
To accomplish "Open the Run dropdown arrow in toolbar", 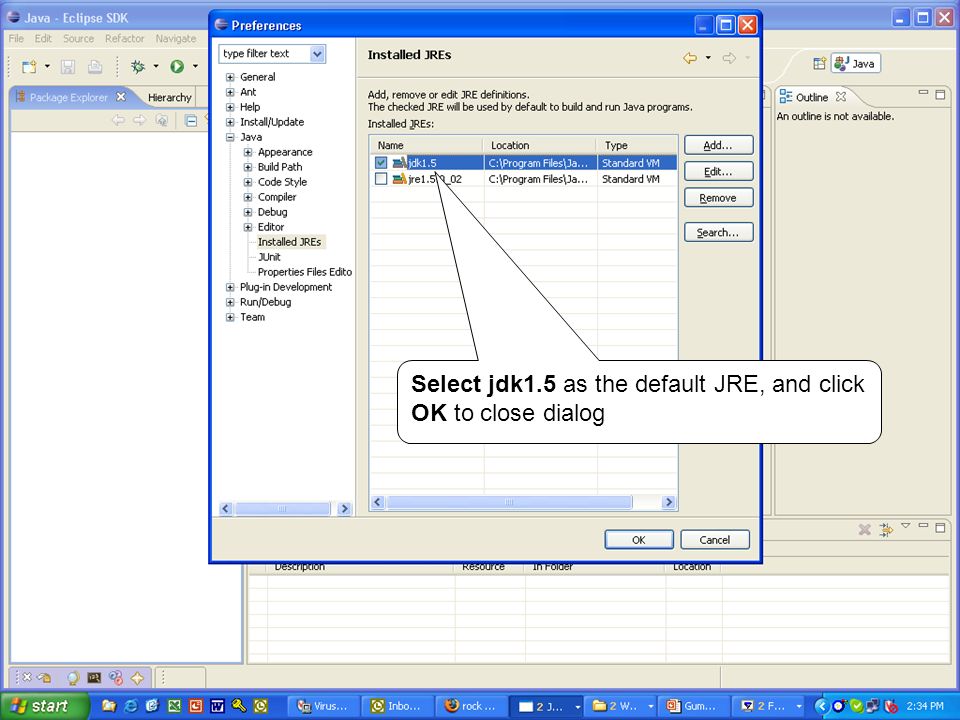I will [195, 66].
